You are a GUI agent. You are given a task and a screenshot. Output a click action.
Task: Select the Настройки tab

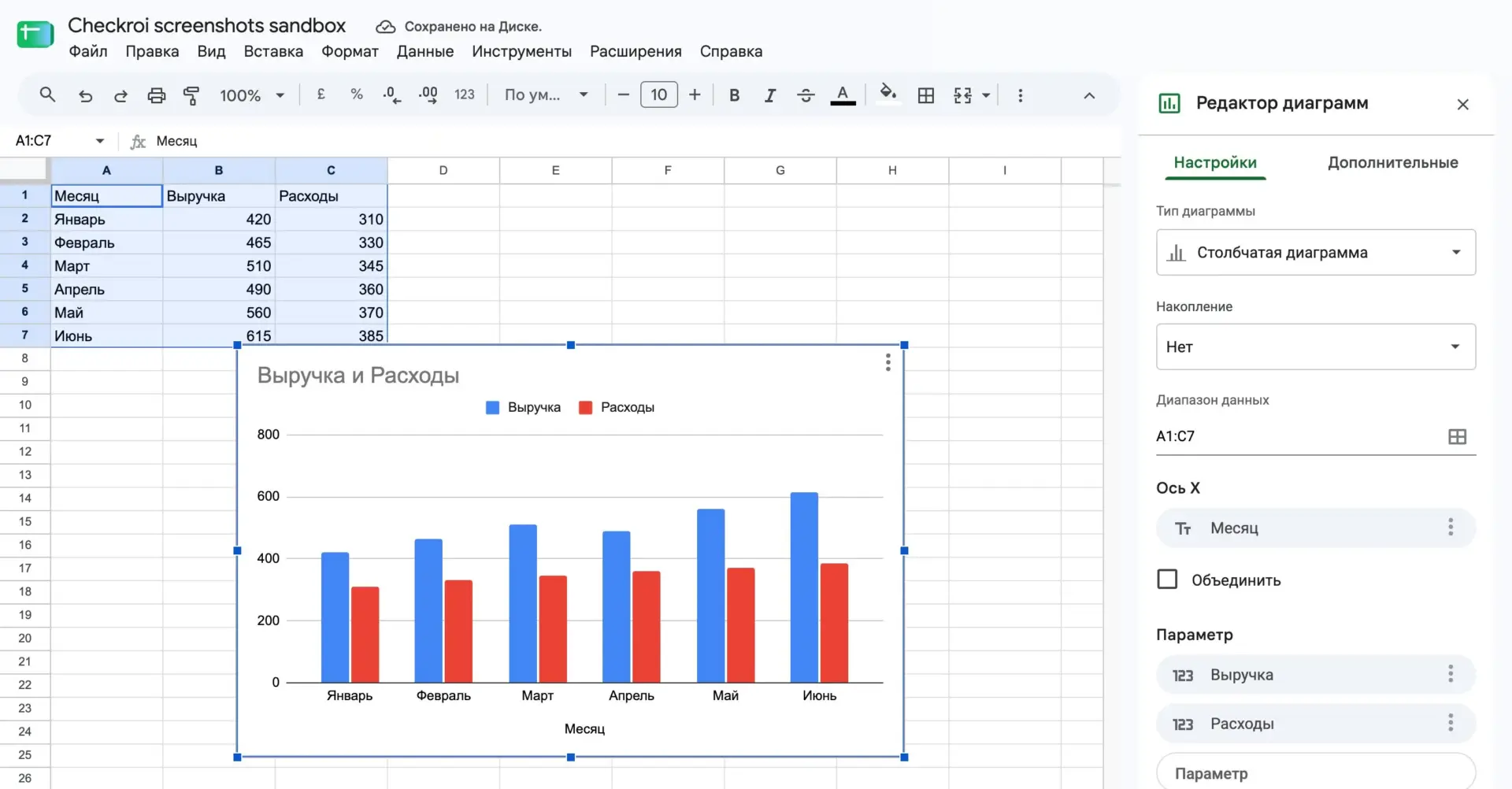pyautogui.click(x=1215, y=162)
